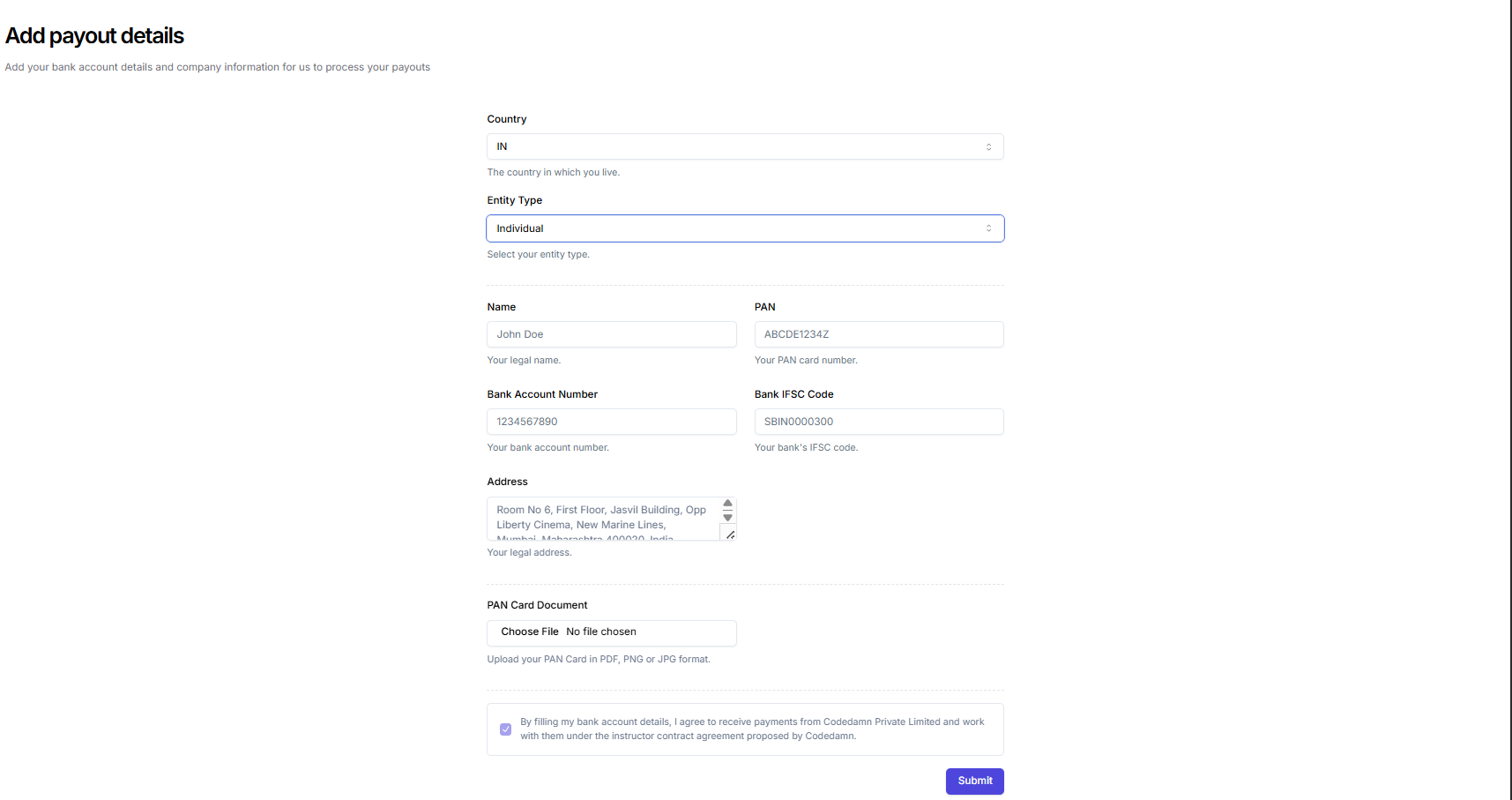
Task: Click the chevron arrows in the Country field
Action: tap(988, 147)
